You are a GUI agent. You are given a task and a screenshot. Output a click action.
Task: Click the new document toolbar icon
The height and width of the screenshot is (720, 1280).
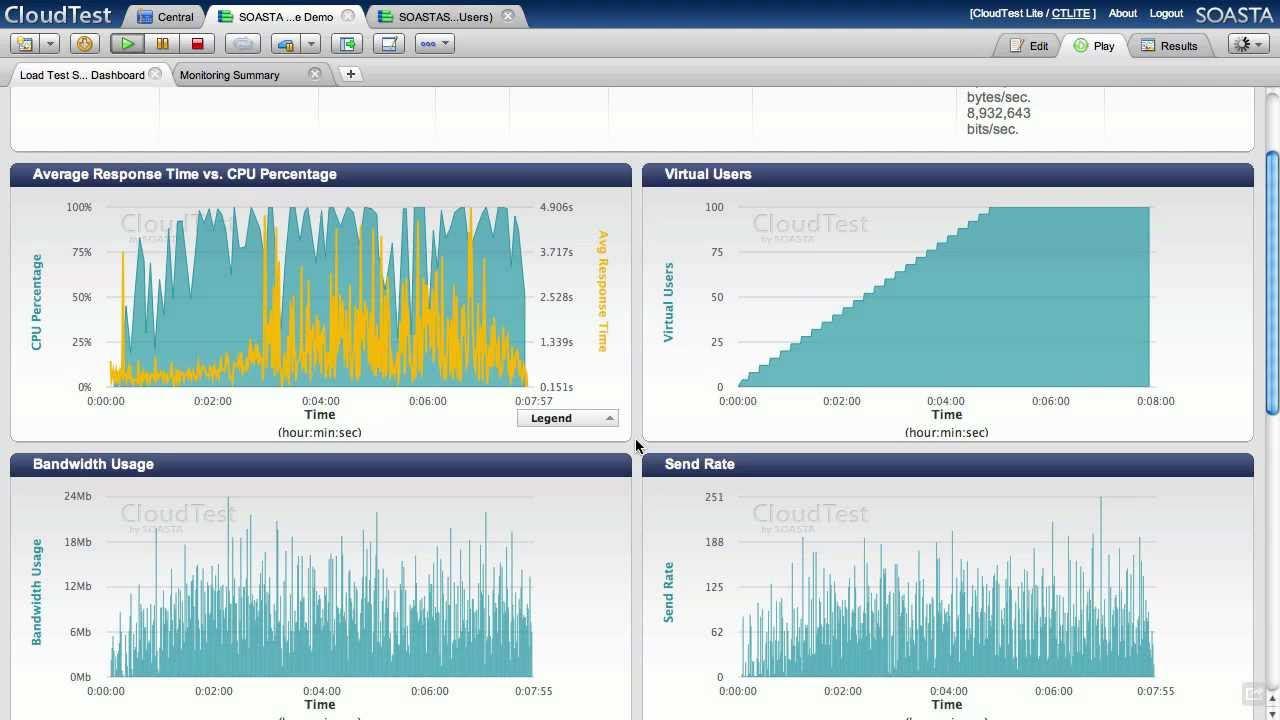(x=25, y=44)
